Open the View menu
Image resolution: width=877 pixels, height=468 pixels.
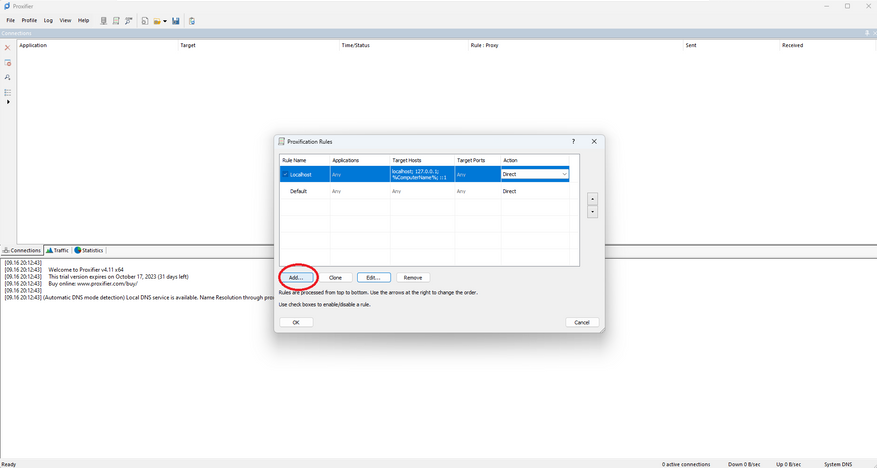click(65, 21)
